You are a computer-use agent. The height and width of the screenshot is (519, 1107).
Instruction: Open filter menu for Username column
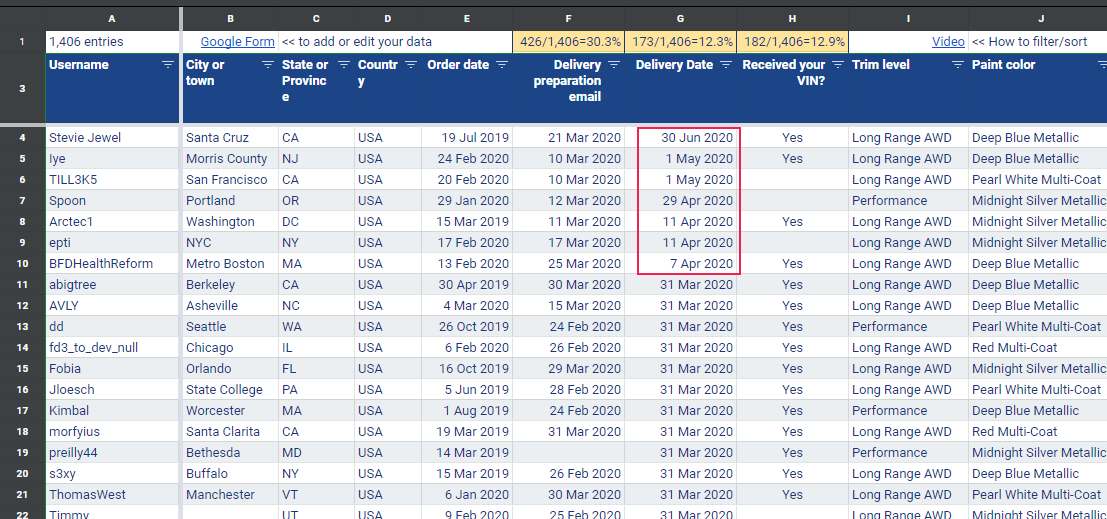point(168,65)
